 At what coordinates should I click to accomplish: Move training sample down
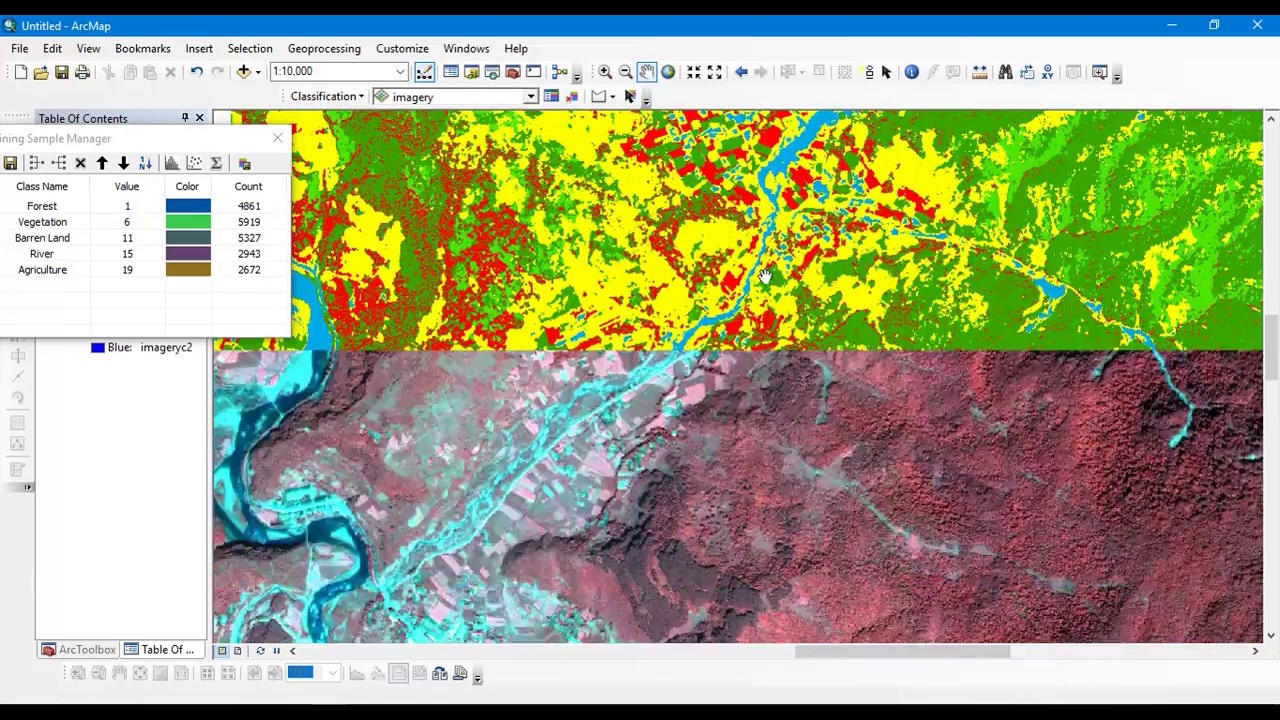click(x=123, y=163)
